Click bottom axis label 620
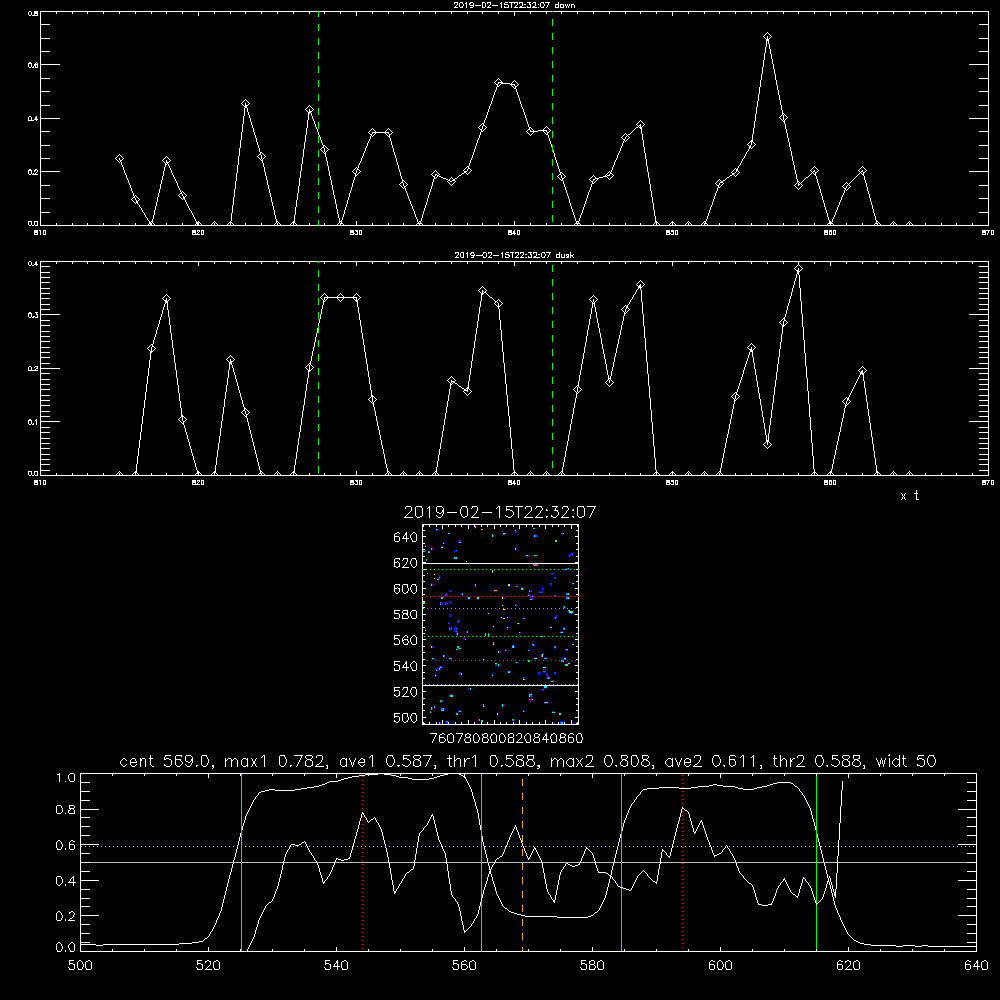1000x1000 pixels. pos(848,966)
